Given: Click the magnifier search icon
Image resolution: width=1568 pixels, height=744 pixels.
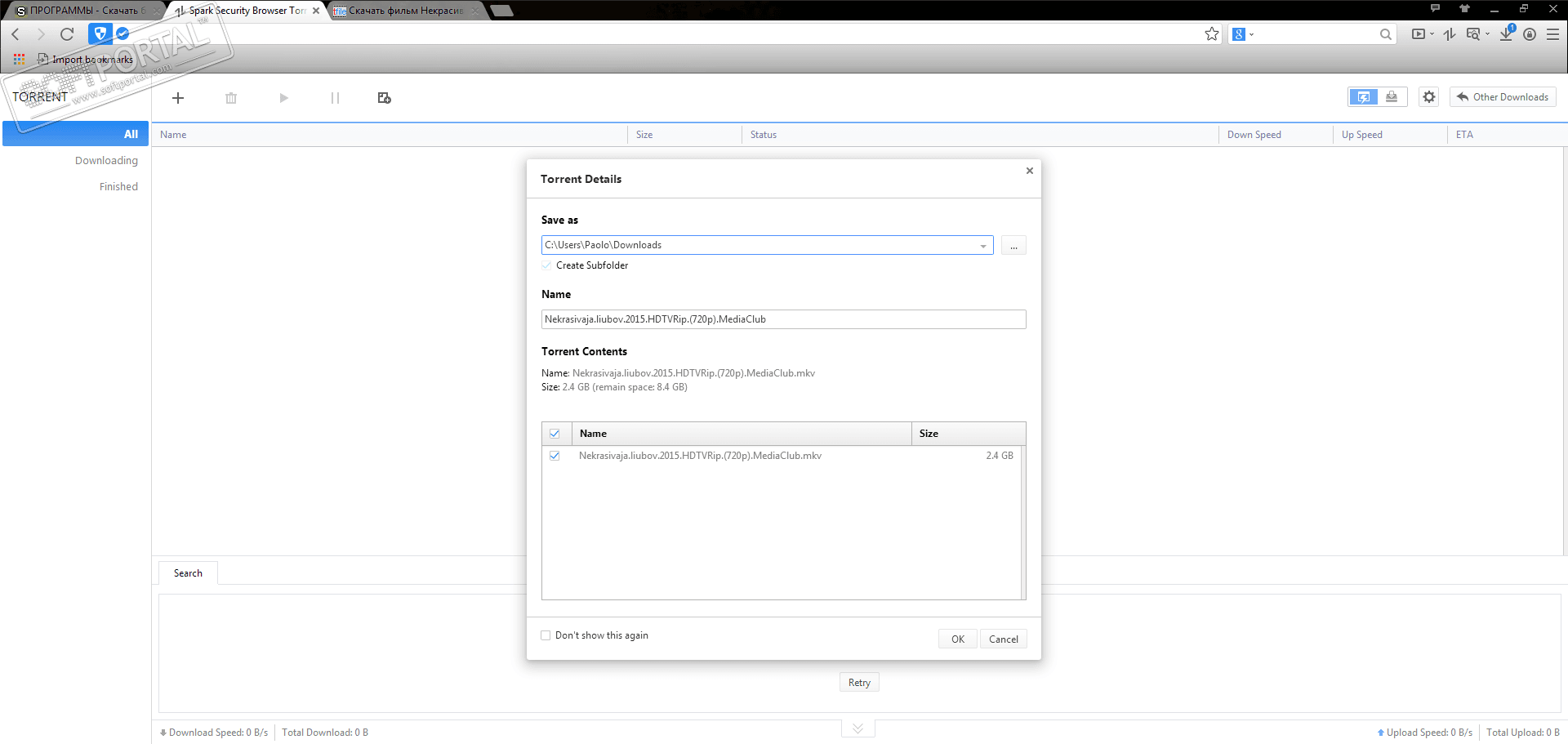Looking at the screenshot, I should point(1386,34).
